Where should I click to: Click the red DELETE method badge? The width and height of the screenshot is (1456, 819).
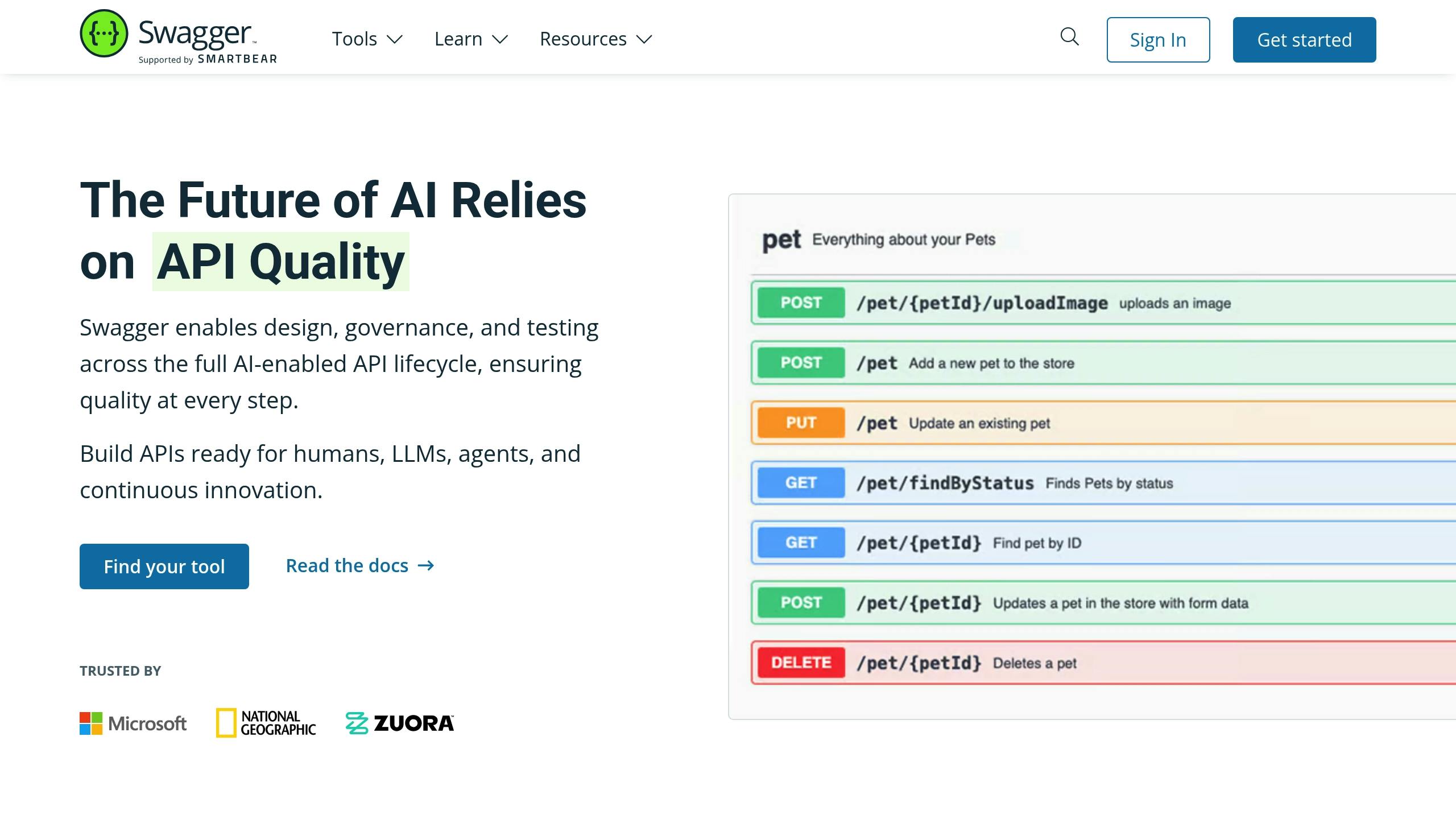tap(801, 663)
